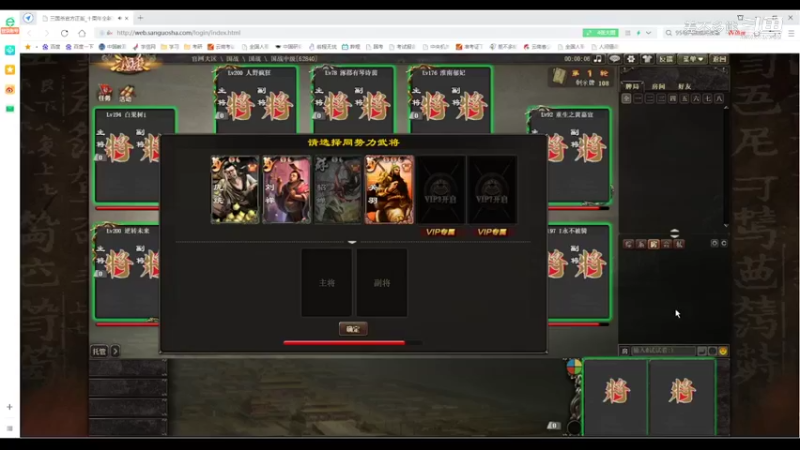Click the first VIP专属 label button
This screenshot has width=800, height=450.
pos(440,232)
